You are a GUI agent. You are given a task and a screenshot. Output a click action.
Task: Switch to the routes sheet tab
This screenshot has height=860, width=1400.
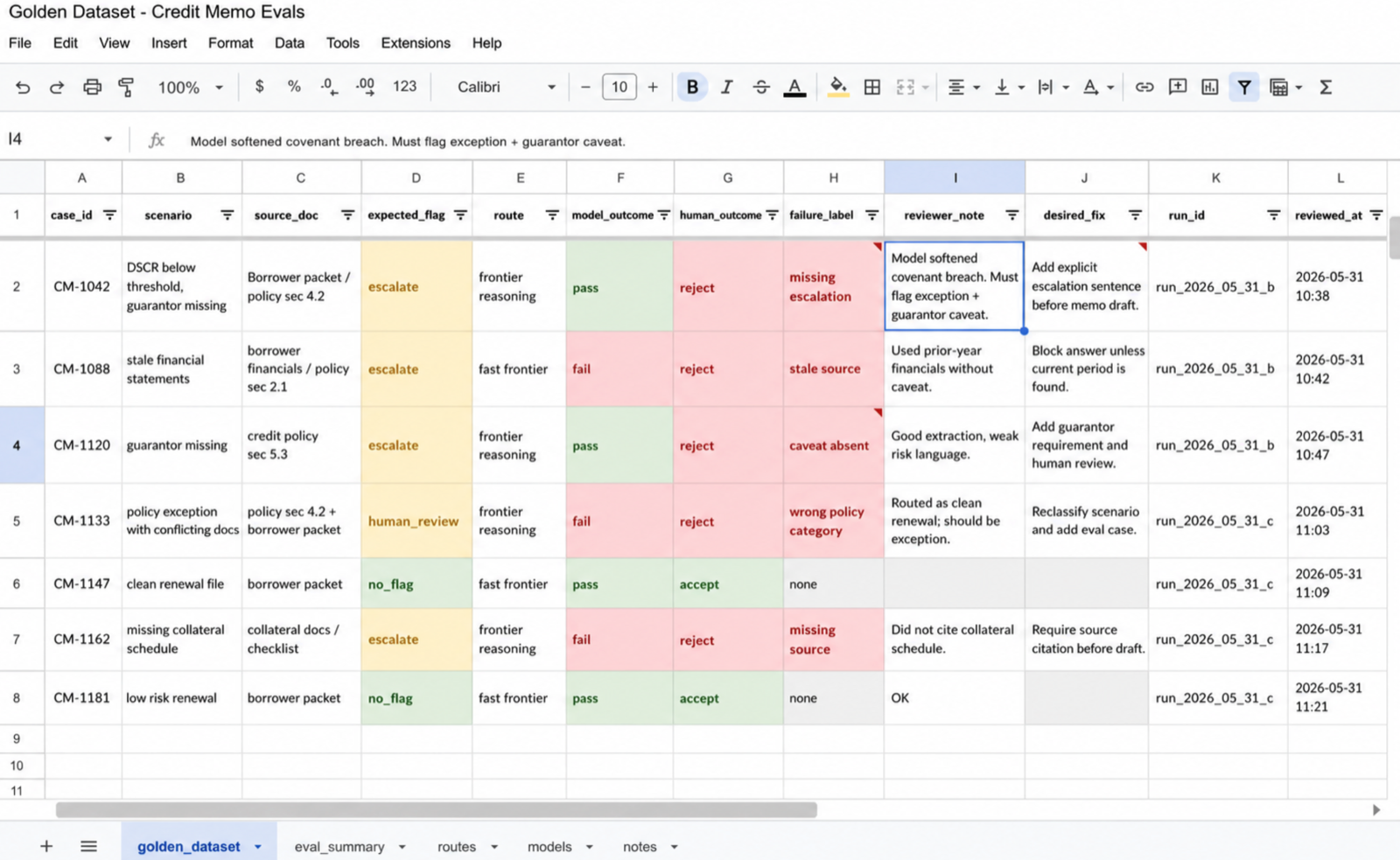pos(467,847)
